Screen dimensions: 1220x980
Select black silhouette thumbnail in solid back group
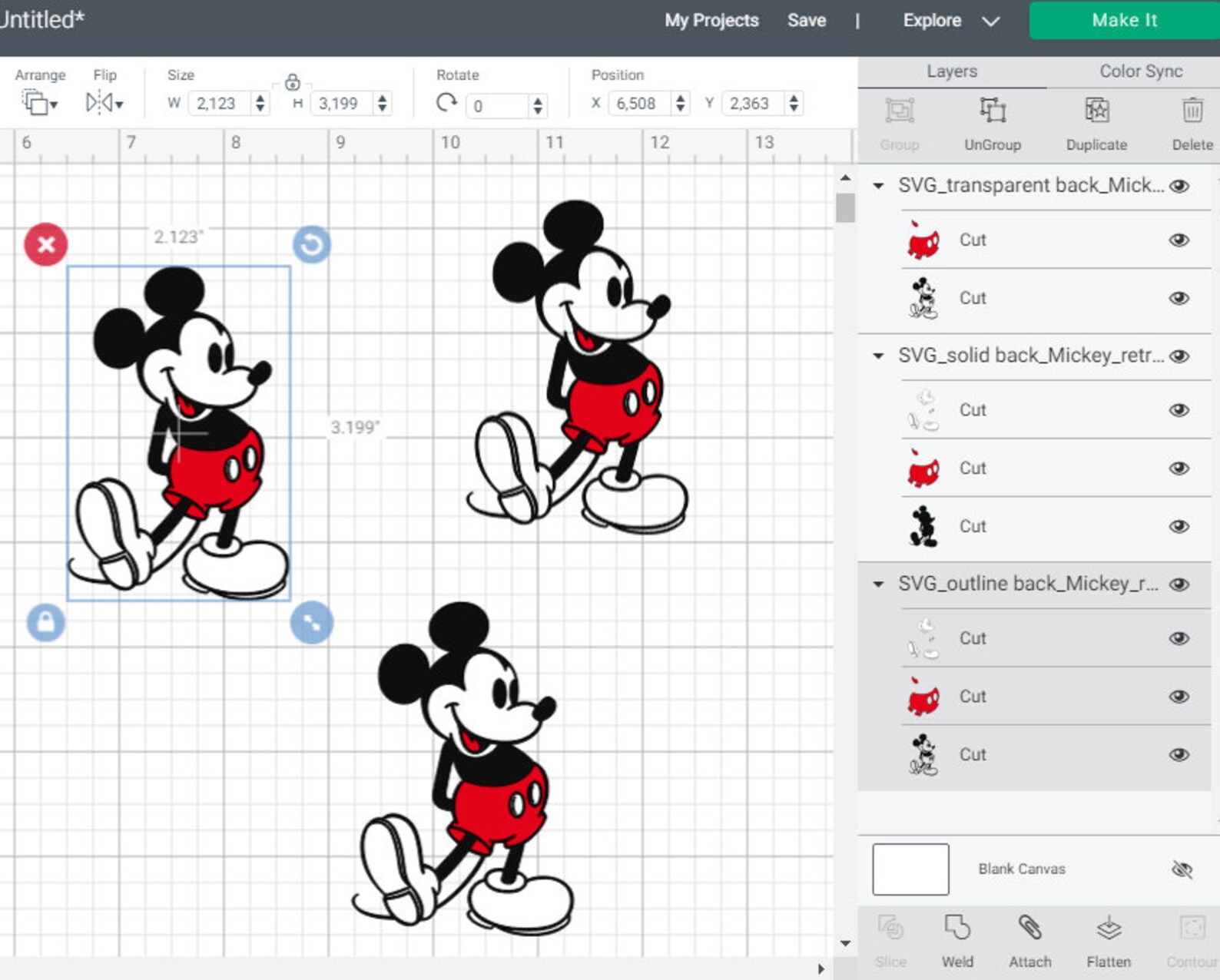[923, 527]
